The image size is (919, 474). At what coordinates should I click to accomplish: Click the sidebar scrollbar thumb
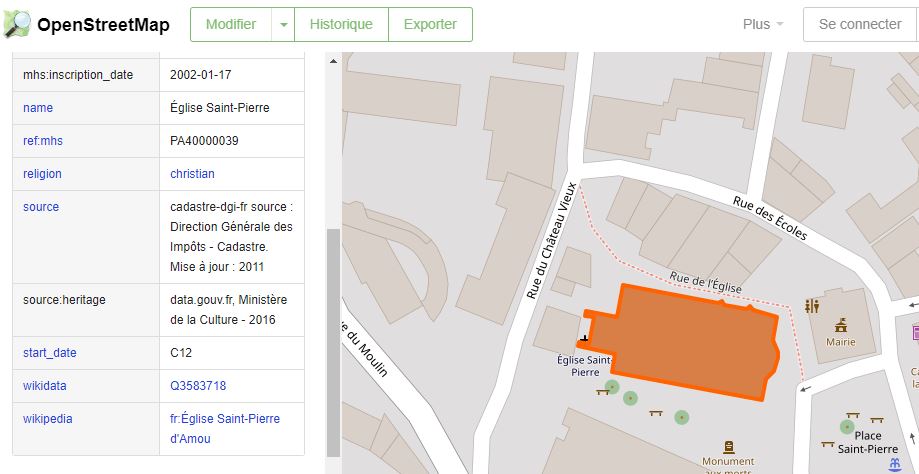tap(333, 343)
